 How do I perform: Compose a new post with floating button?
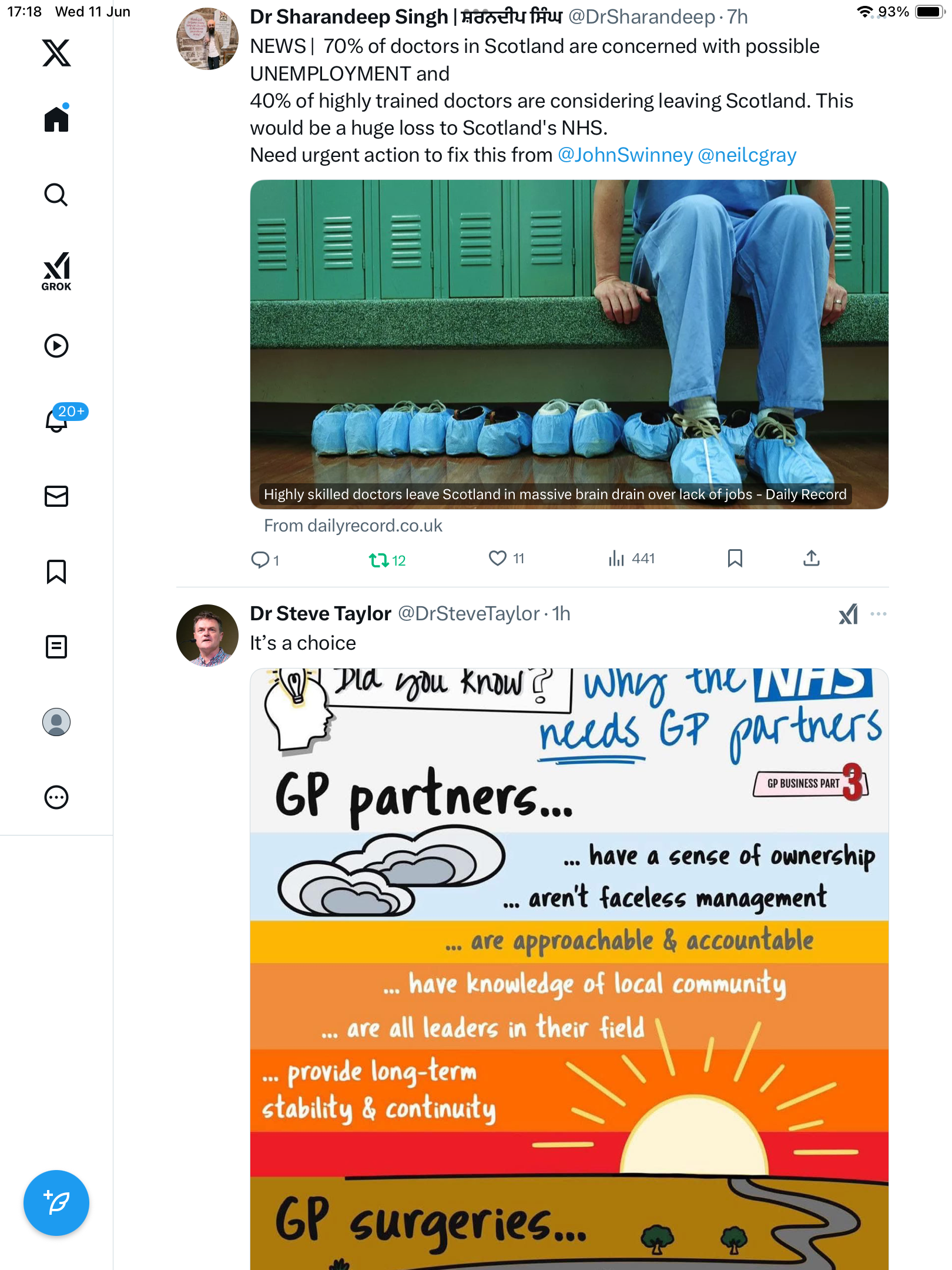point(56,1203)
